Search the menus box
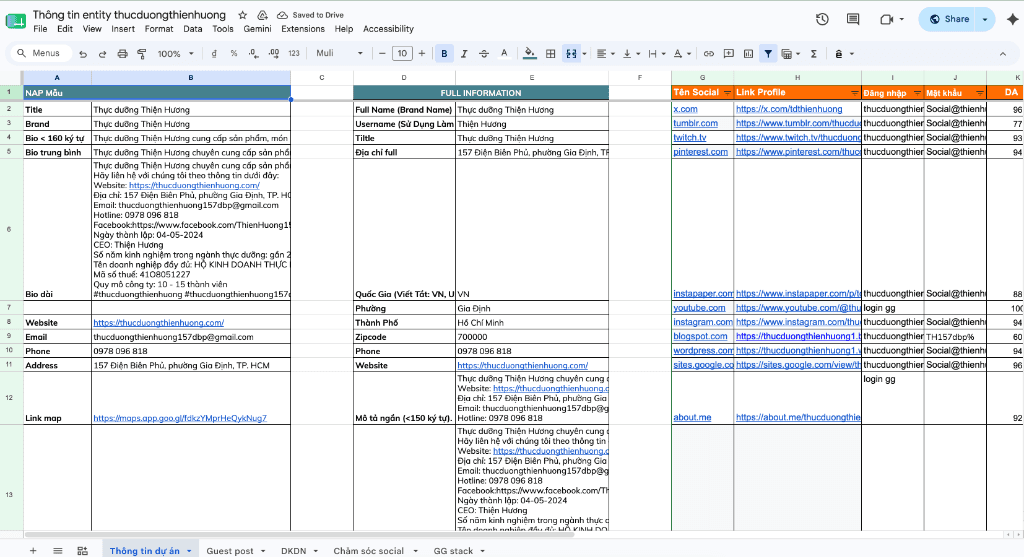Screen dimensions: 1024x557 pos(41,54)
